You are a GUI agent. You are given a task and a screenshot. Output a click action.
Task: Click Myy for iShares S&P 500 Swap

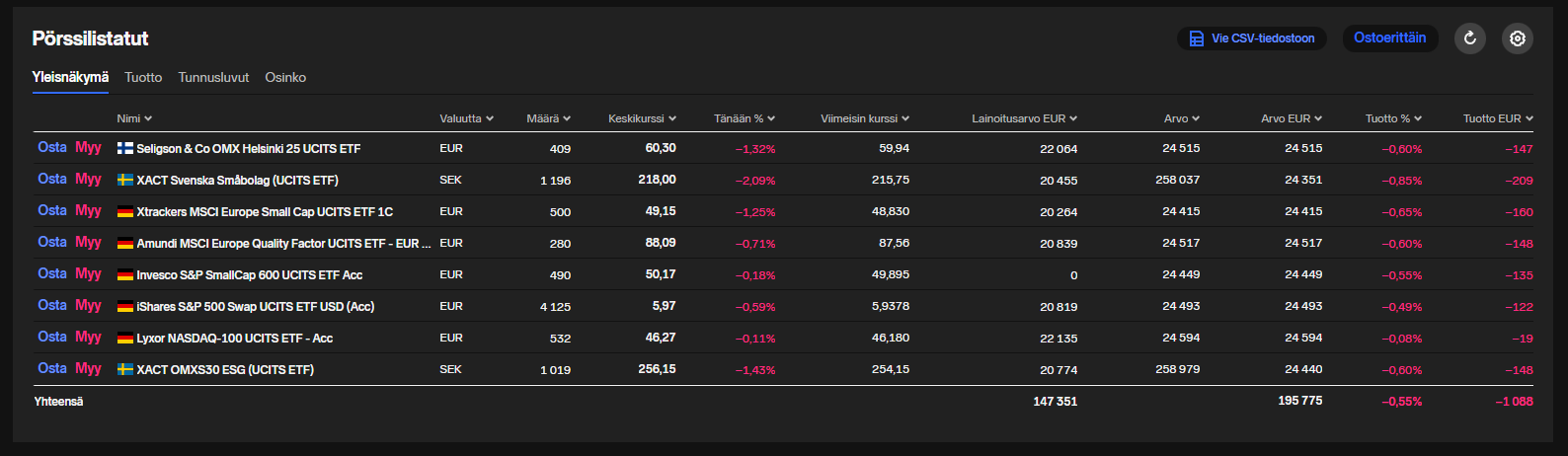pos(89,305)
